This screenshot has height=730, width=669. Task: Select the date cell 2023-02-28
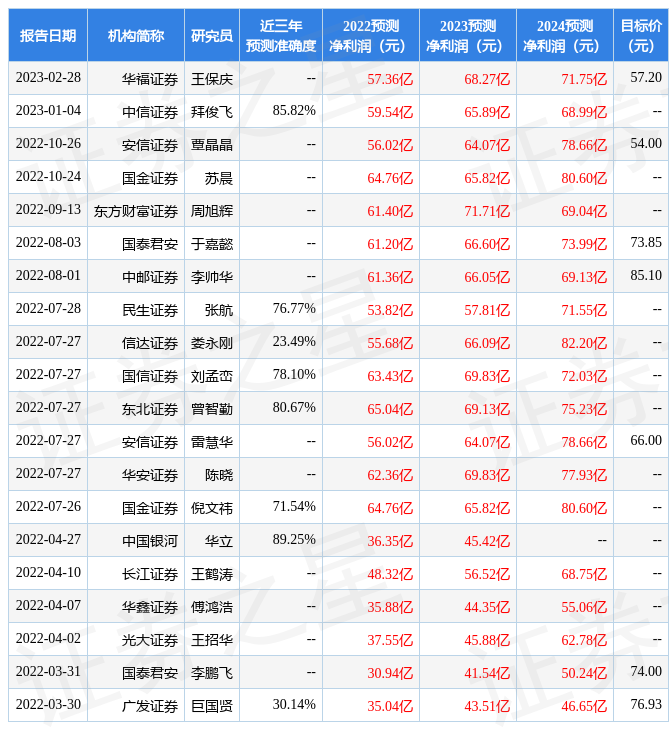coord(48,78)
